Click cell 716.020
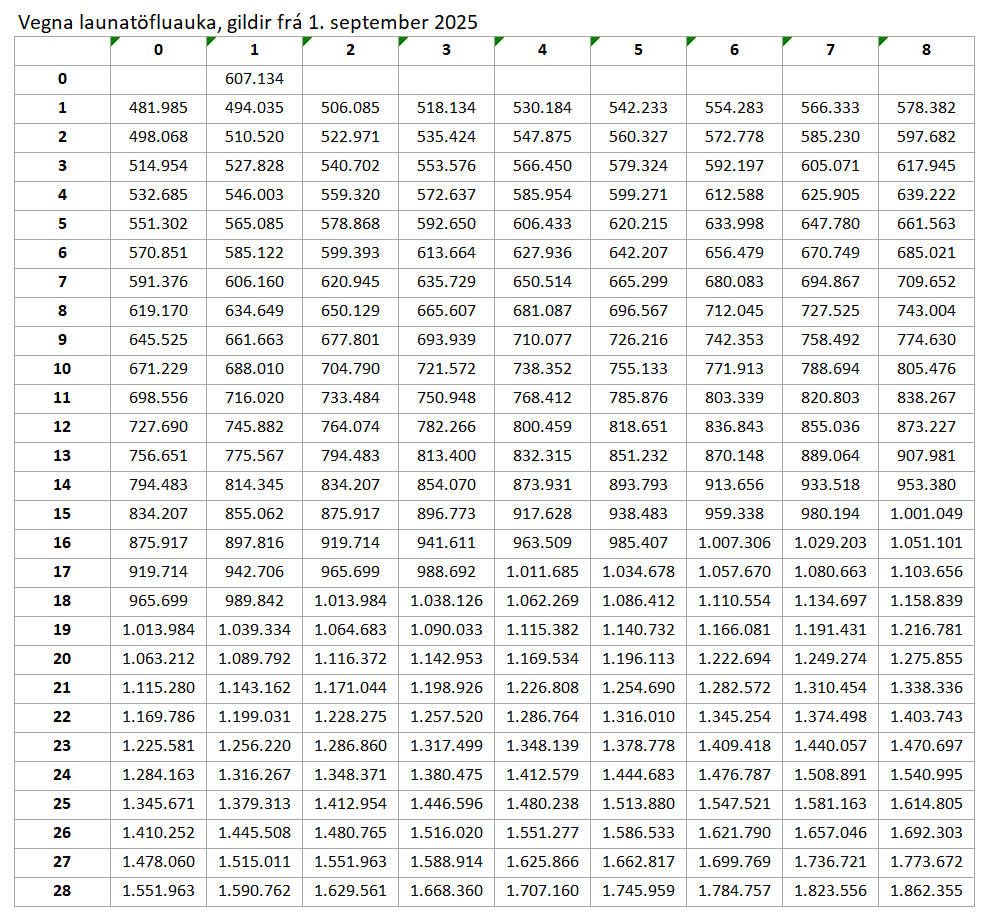Screen dimensions: 987x921 [x=254, y=398]
